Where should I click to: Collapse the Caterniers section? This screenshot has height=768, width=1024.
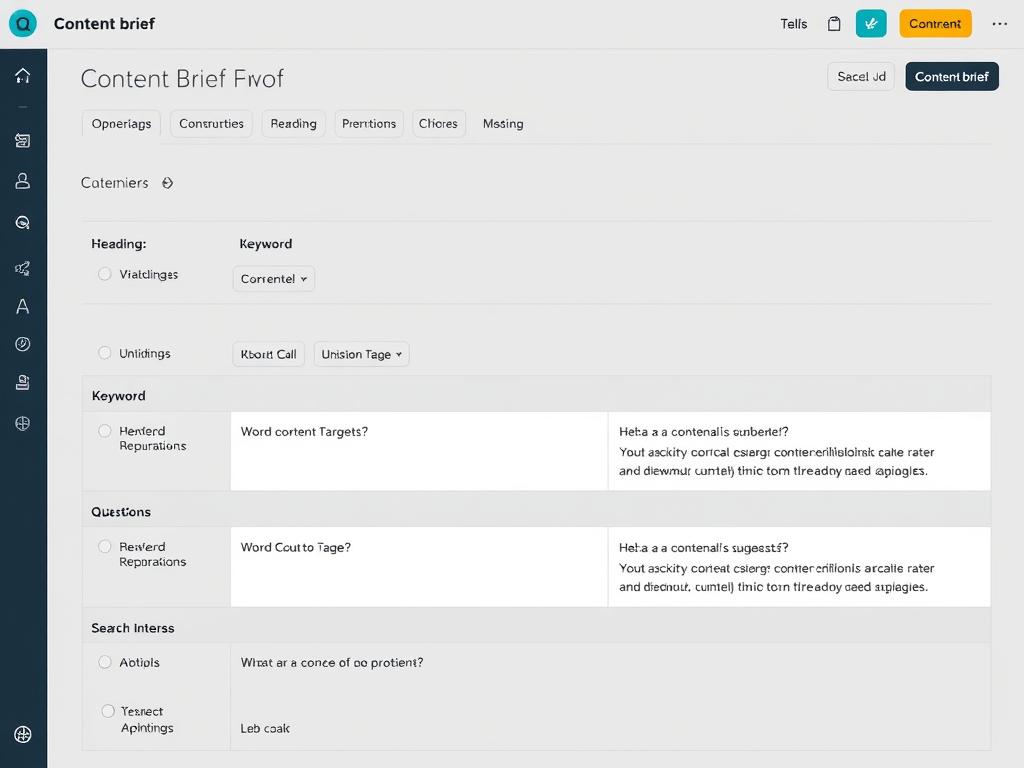tap(167, 183)
